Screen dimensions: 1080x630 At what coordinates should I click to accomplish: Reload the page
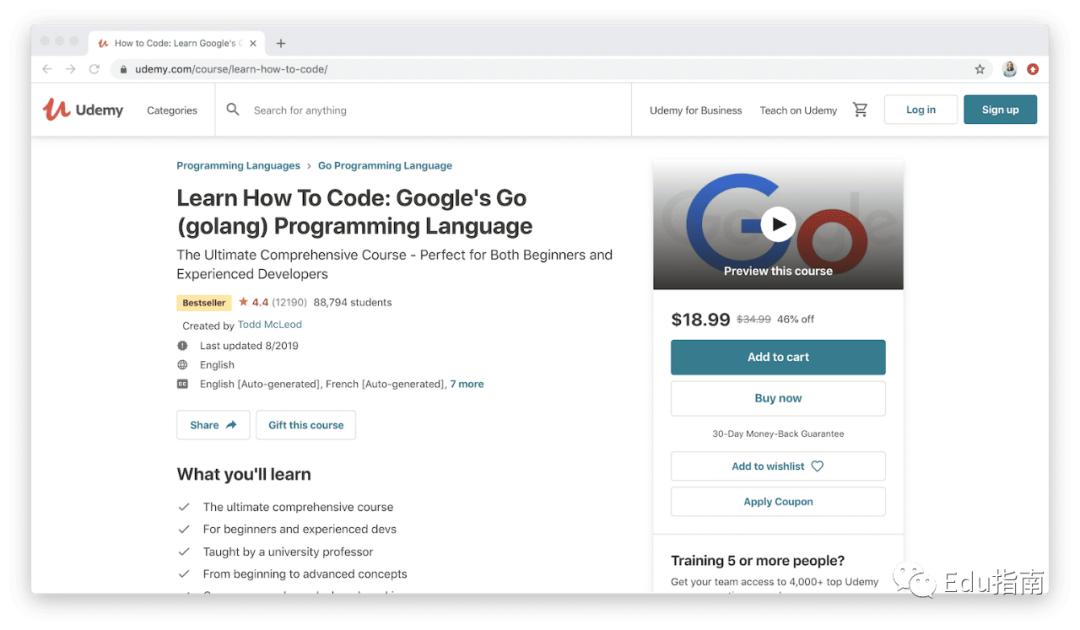pos(94,69)
